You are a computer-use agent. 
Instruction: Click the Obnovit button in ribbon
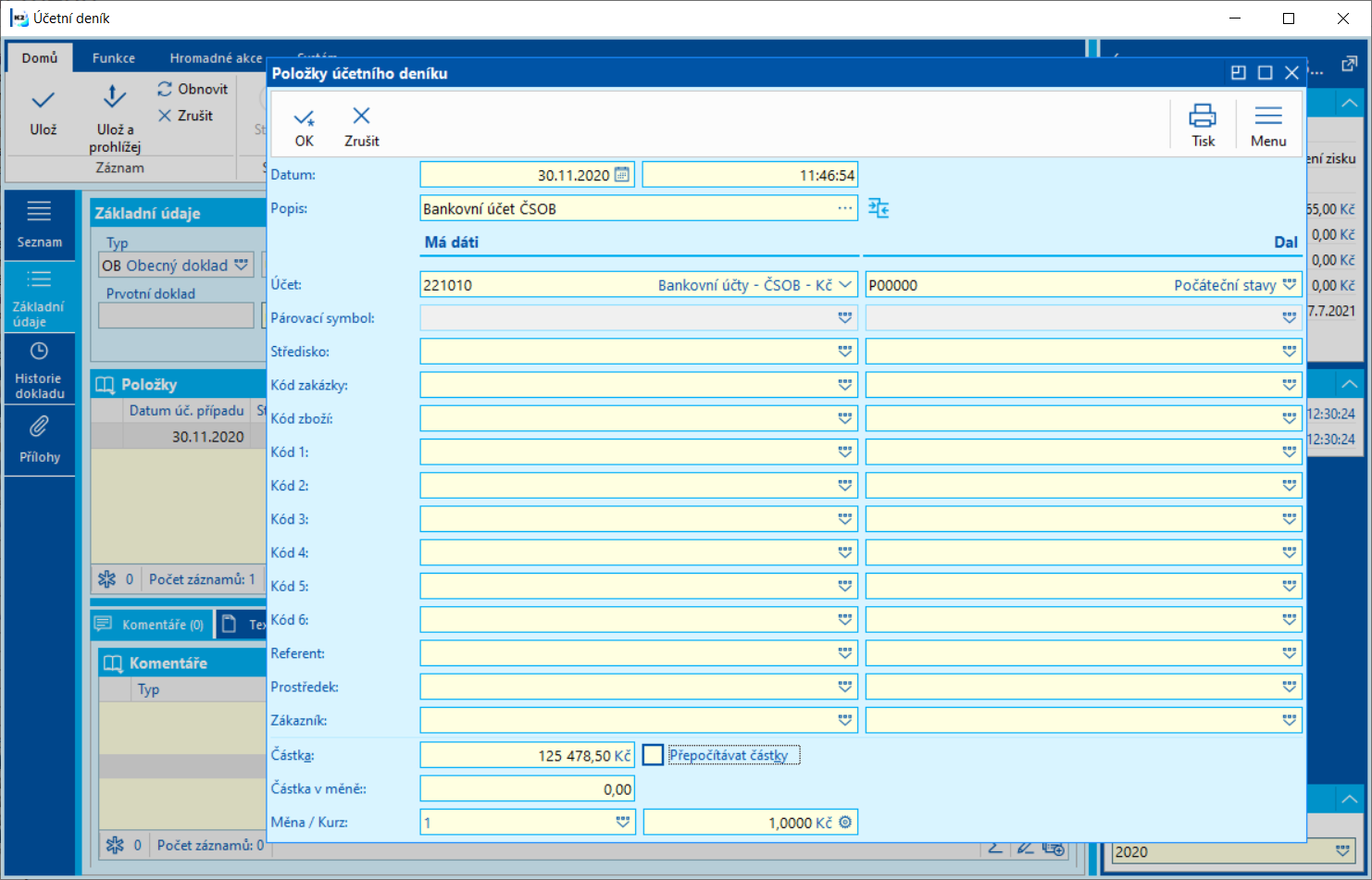193,89
